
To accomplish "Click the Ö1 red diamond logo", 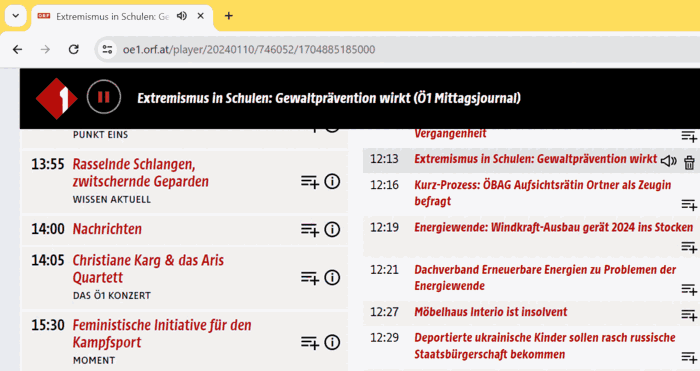I will pos(56,99).
